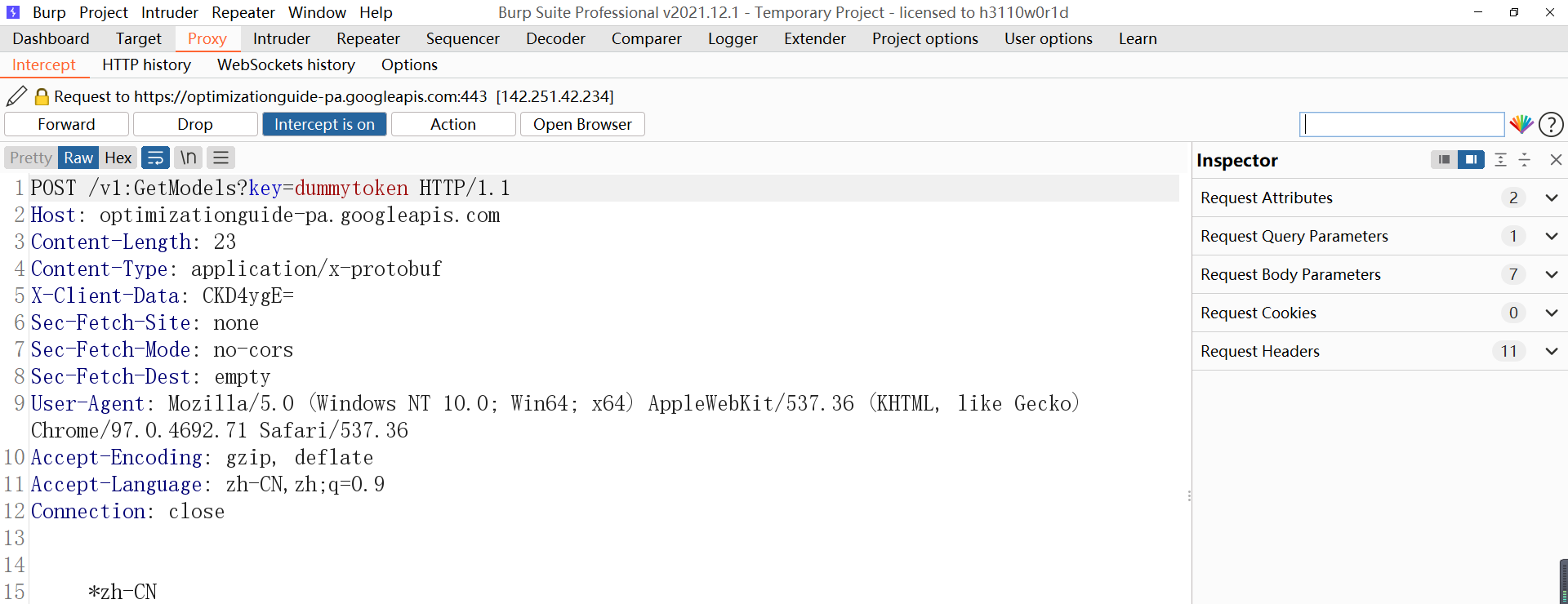Switch to the Dashboard tab

[x=51, y=38]
